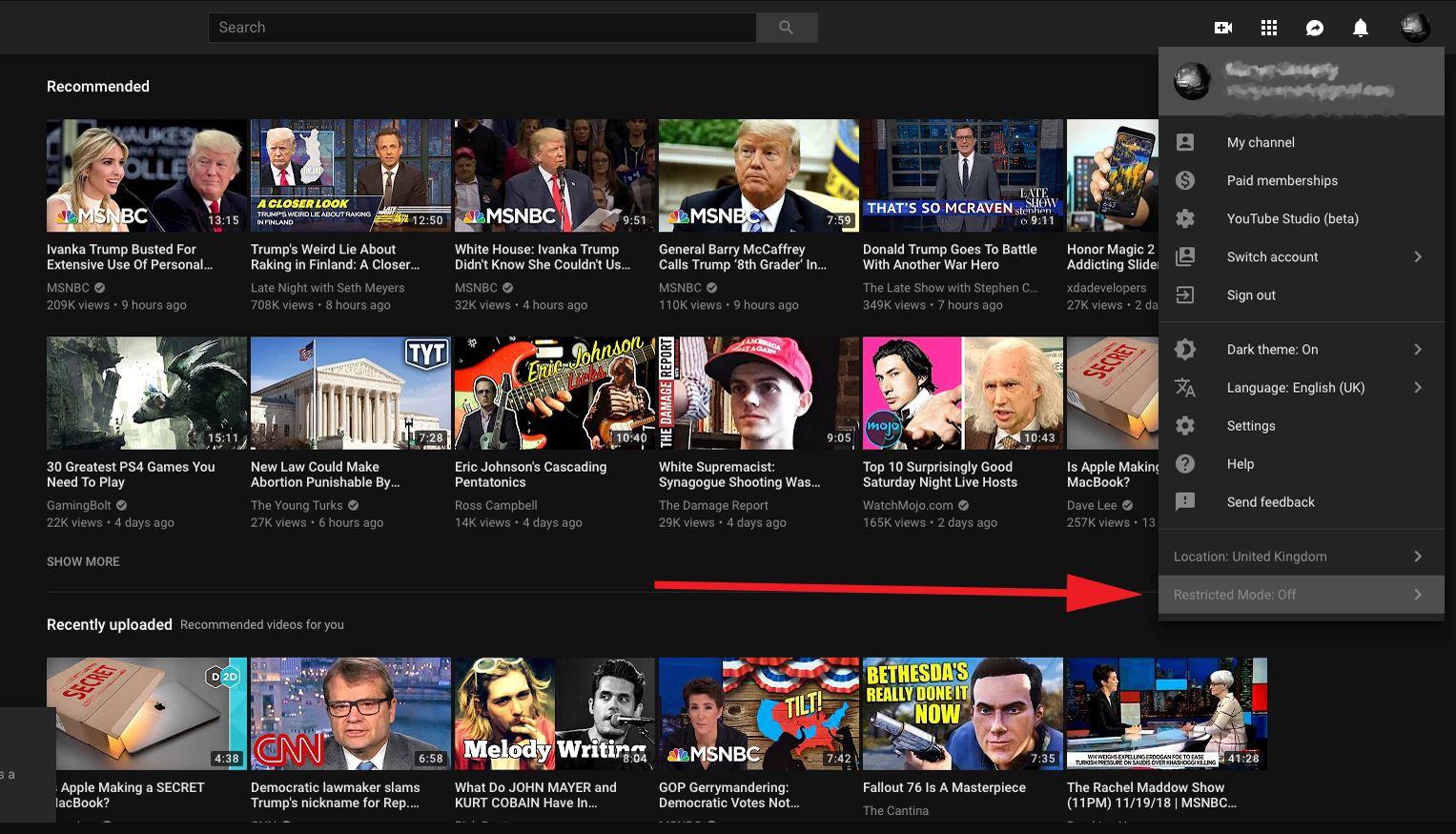Expand the Location: United Kingdom option
Image resolution: width=1456 pixels, height=834 pixels.
[1249, 557]
